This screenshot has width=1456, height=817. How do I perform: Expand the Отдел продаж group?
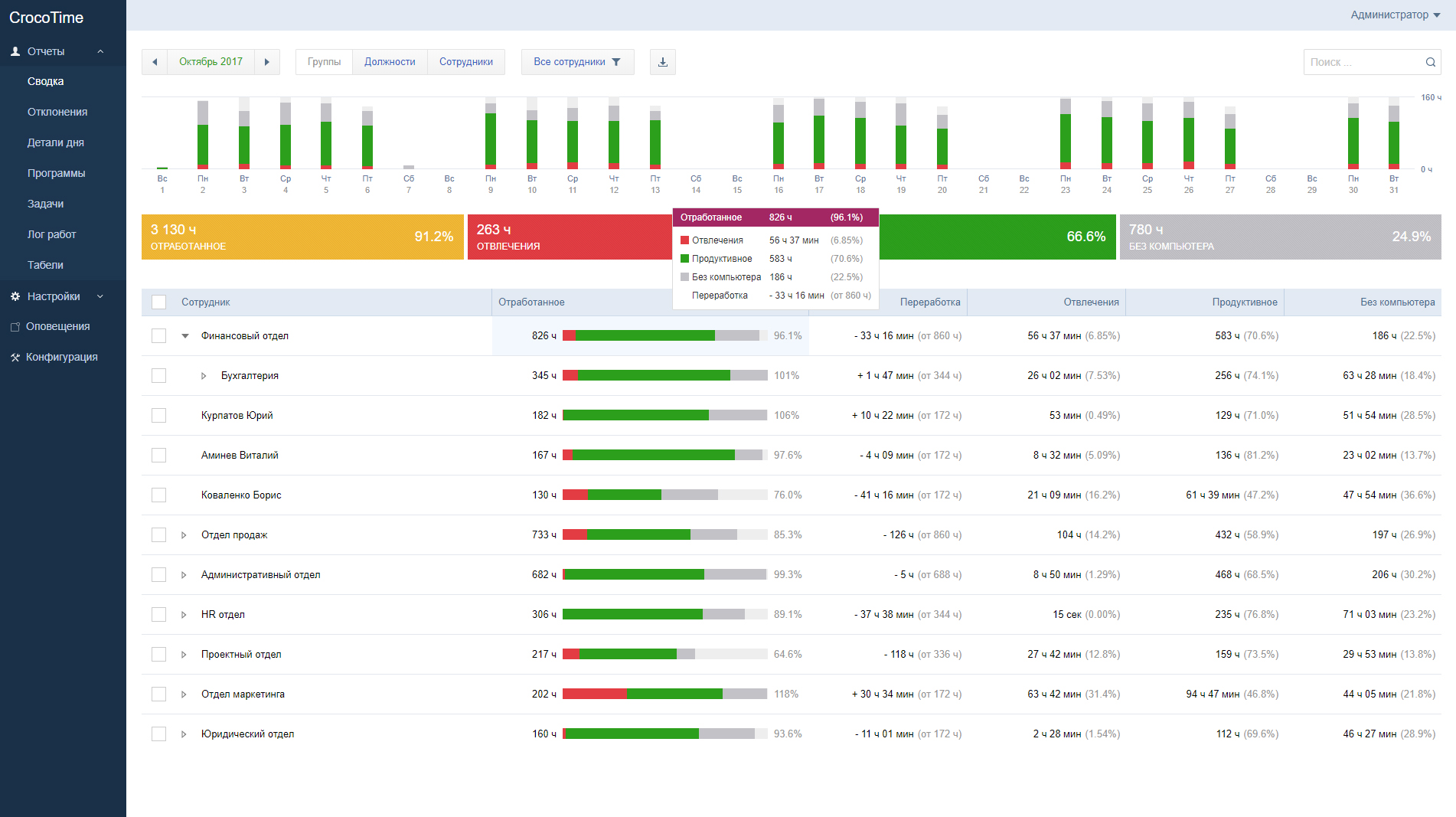pos(184,535)
